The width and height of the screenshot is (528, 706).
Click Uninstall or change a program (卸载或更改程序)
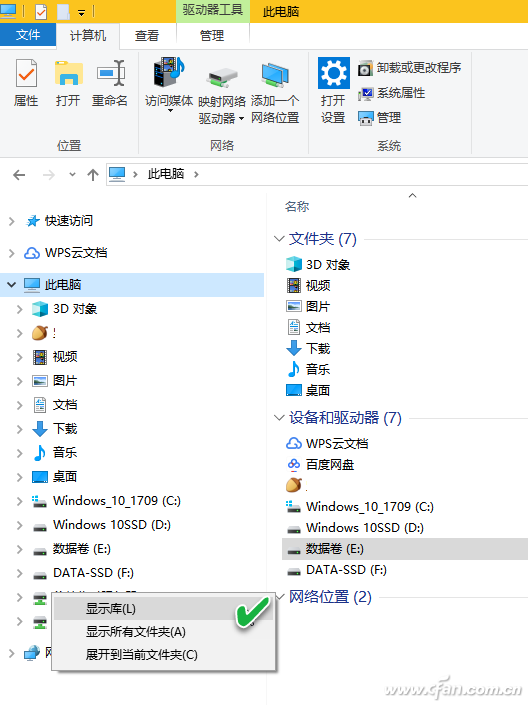click(410, 68)
